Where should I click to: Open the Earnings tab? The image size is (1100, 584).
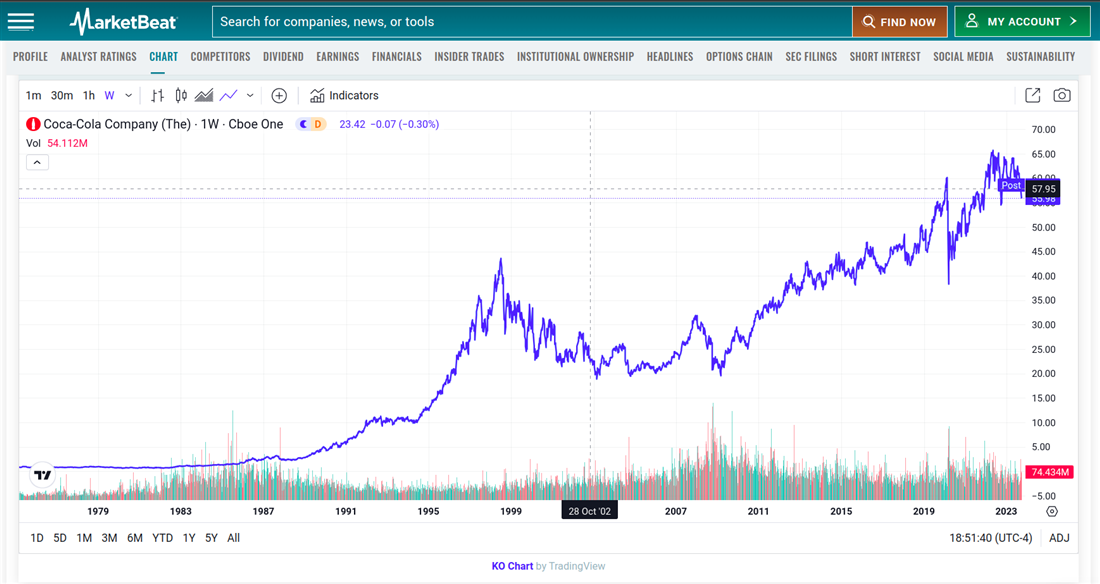(337, 57)
